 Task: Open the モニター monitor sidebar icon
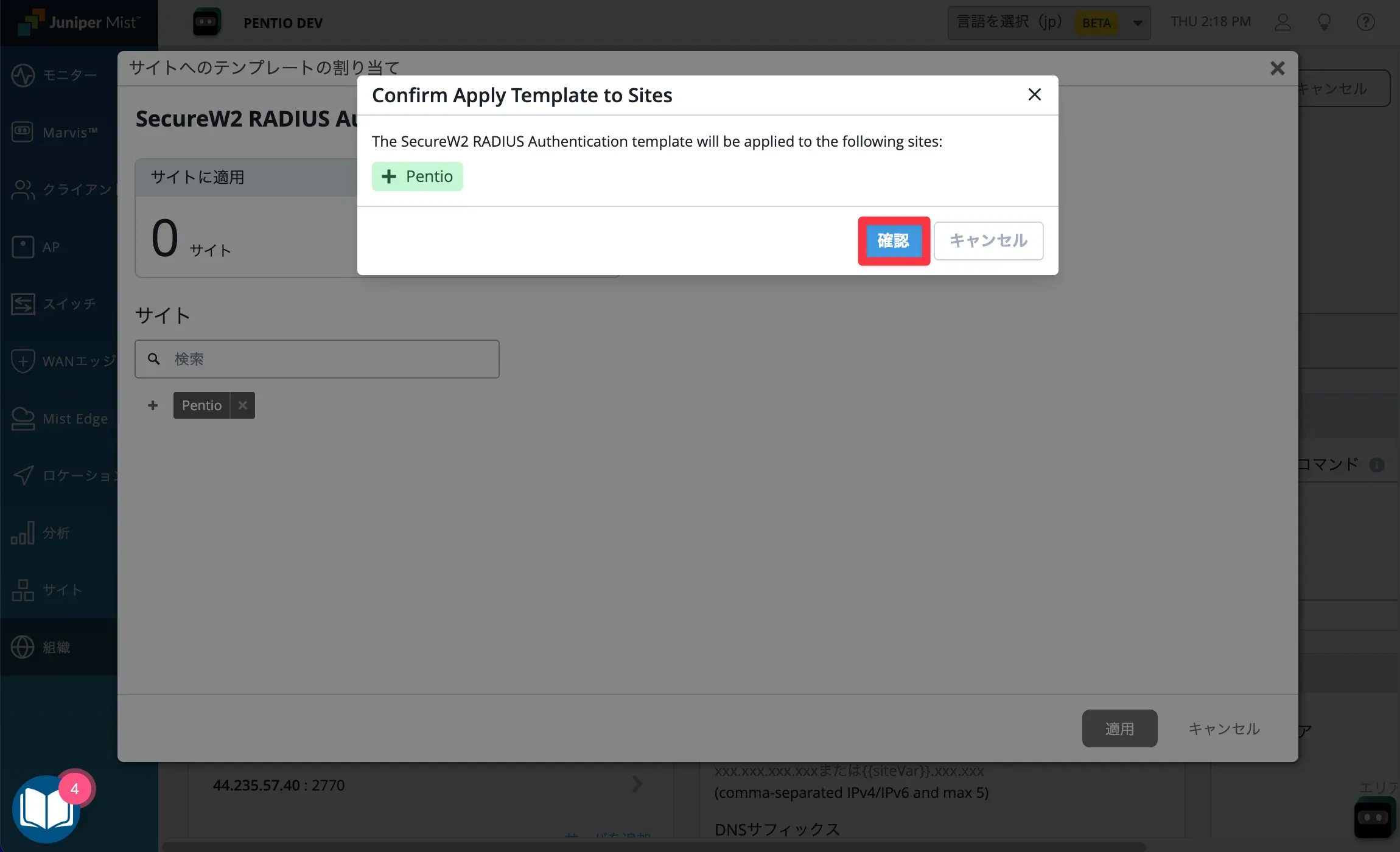[23, 75]
